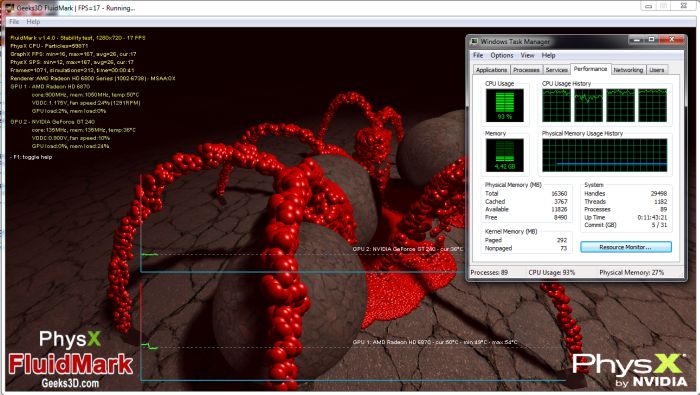
Task: Click the CPU Usage 93% gauge
Action: coord(504,106)
